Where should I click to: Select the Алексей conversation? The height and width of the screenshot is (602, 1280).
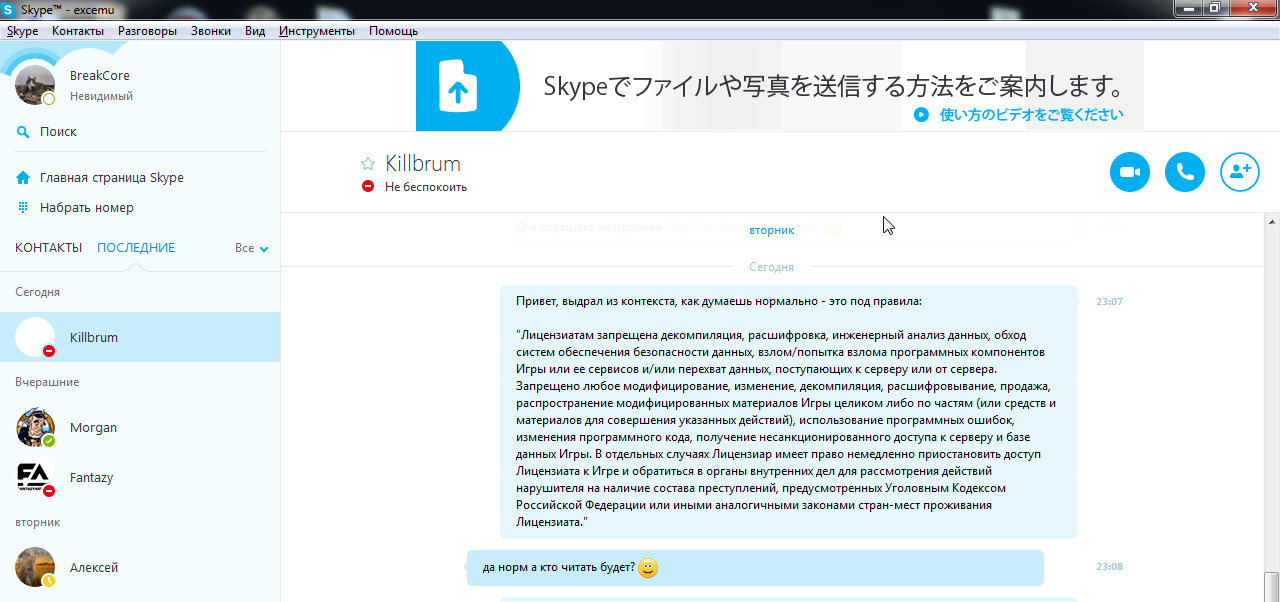[140, 567]
